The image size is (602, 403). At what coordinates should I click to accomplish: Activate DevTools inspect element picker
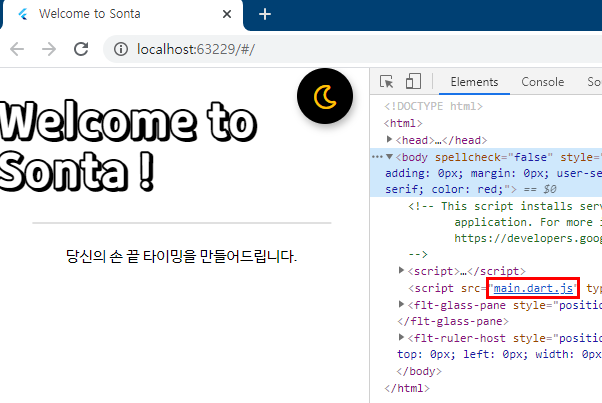coord(387,82)
